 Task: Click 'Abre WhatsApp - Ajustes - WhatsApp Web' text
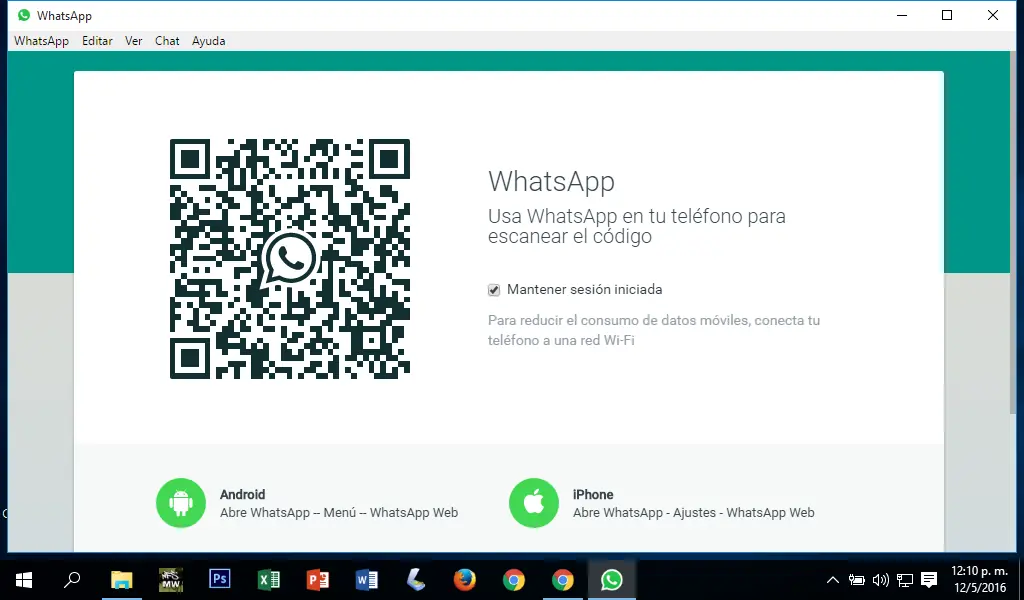coord(694,513)
